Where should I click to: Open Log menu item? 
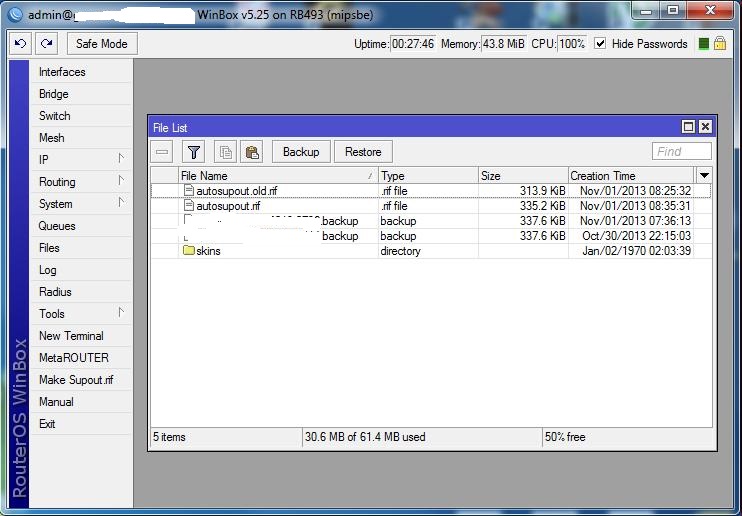point(81,270)
